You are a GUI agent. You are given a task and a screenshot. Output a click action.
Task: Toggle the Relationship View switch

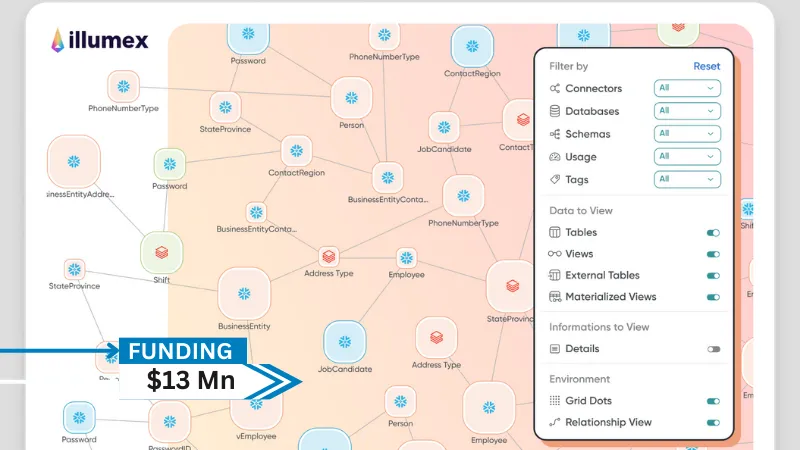(x=713, y=422)
